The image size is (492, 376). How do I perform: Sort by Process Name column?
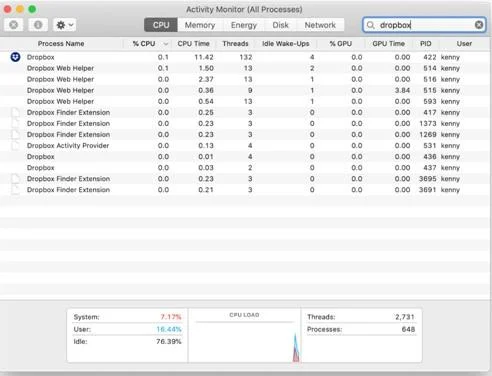61,44
